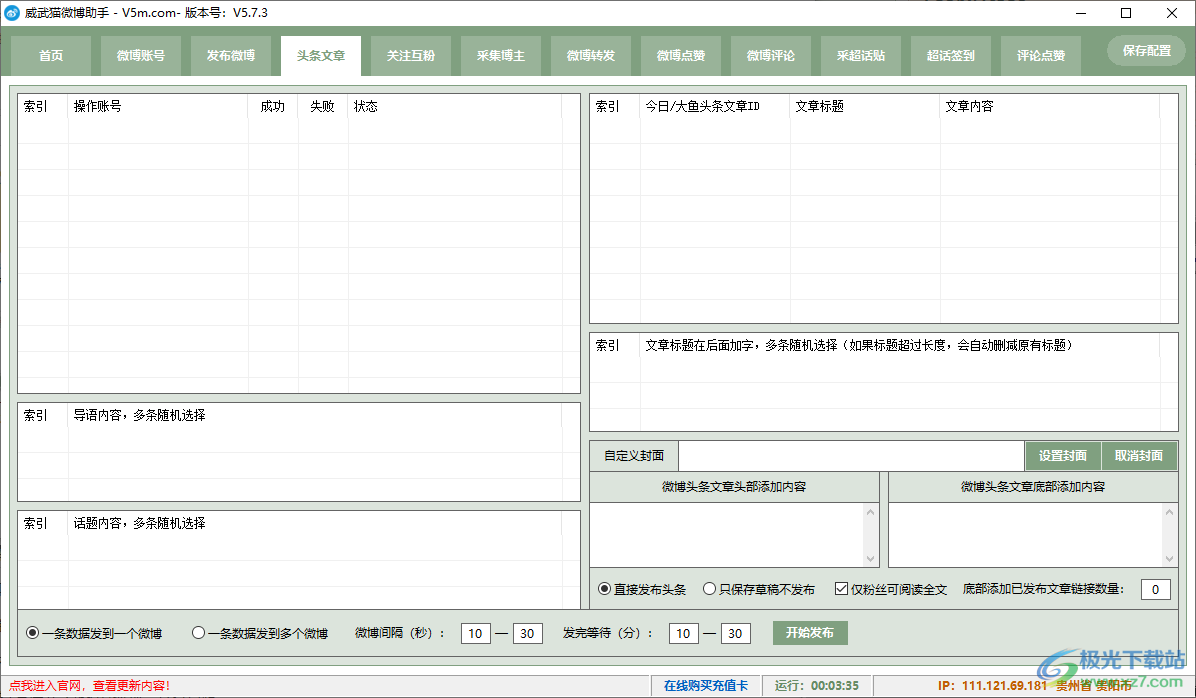Click the 成功 column header

273,106
